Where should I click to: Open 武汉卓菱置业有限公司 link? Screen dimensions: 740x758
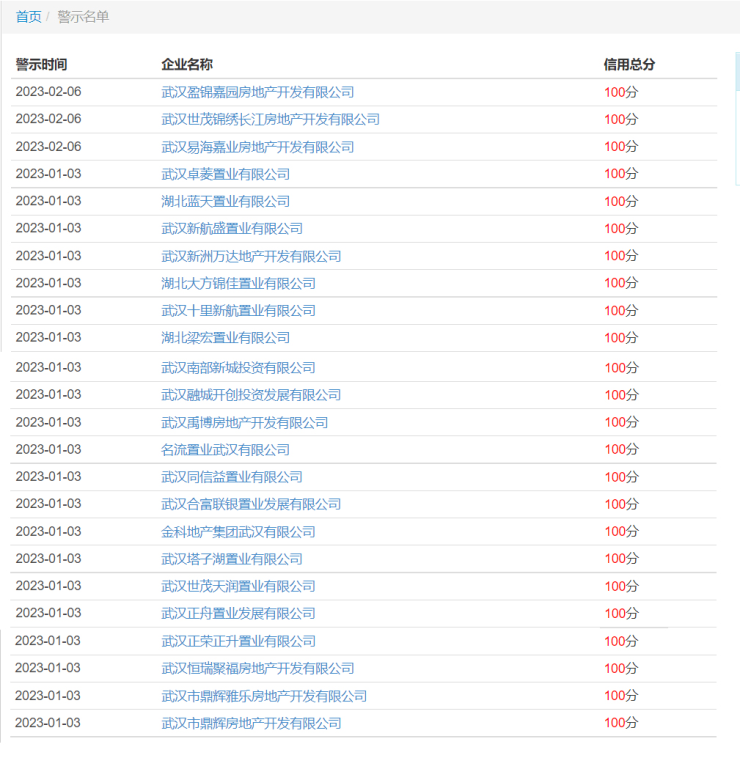pos(225,174)
